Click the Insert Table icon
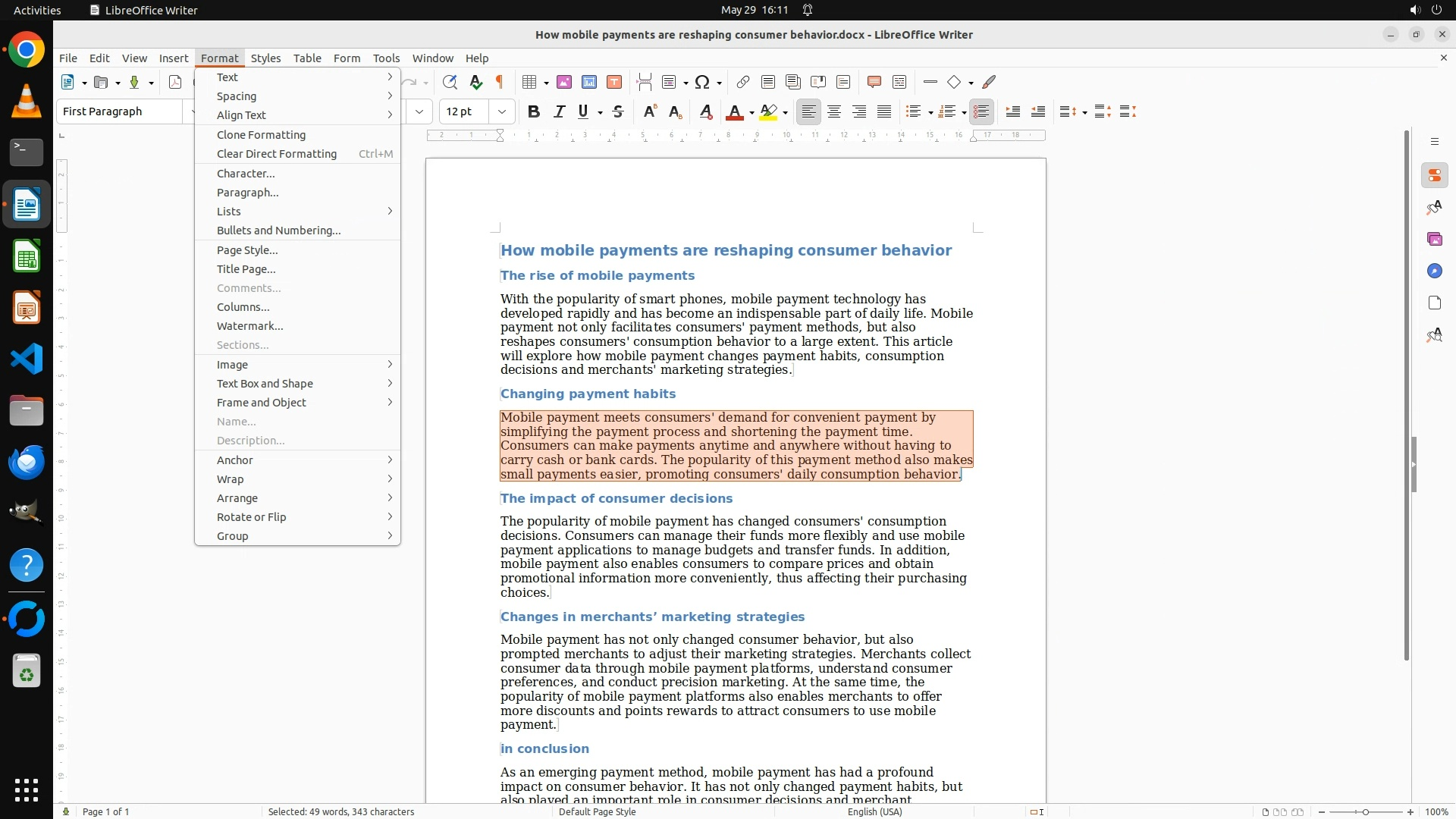 (530, 82)
